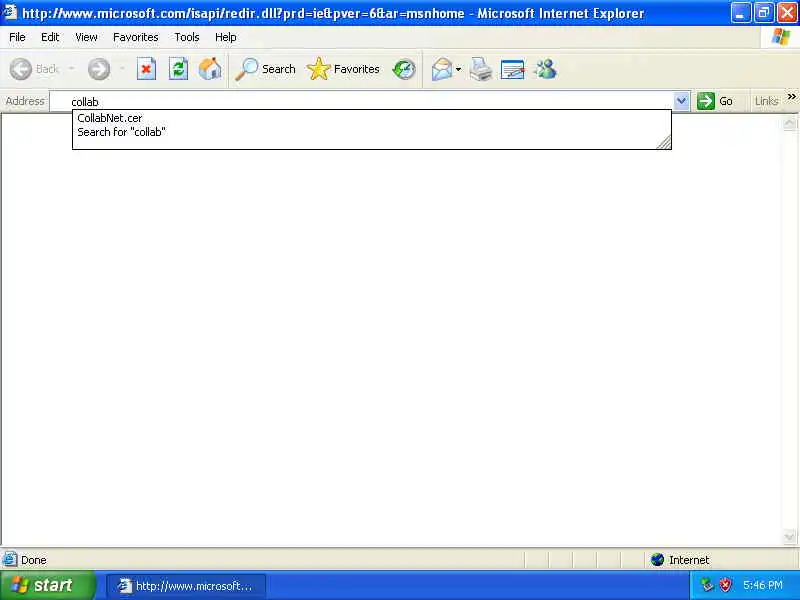The width and height of the screenshot is (800, 600).
Task: Select the microsoft.com taskbar button
Action: coord(186,586)
